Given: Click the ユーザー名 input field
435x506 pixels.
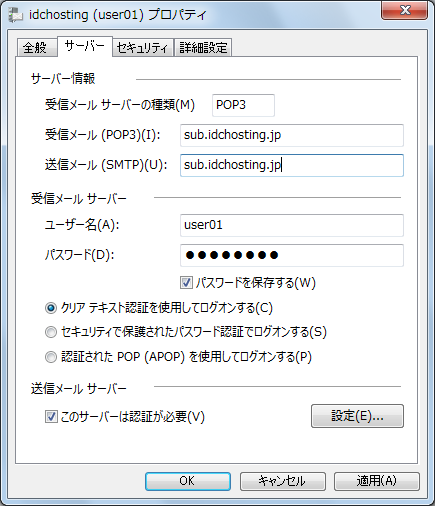Looking at the screenshot, I should tap(292, 225).
